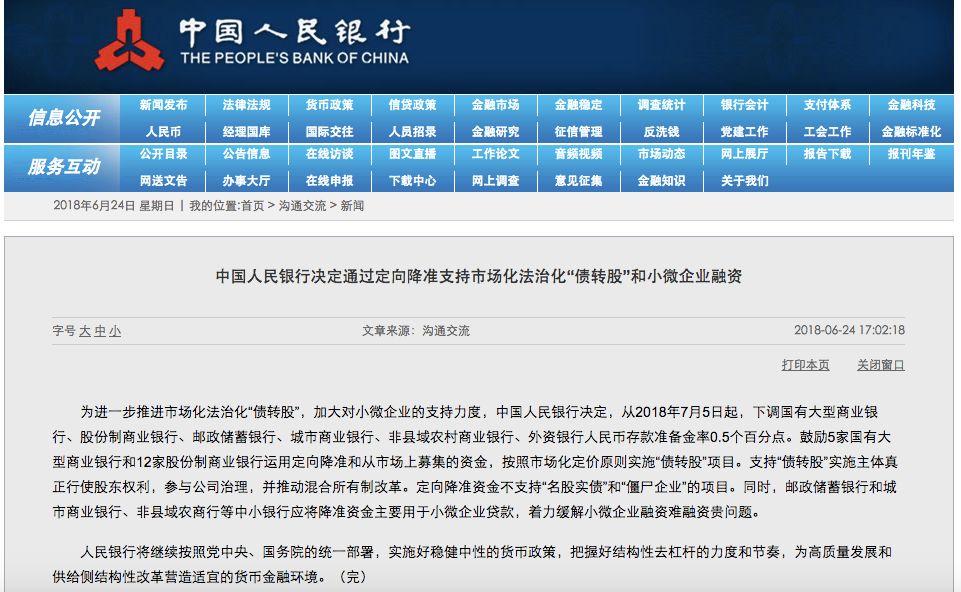Choose 意见征集 in the bottom nav row

point(579,181)
